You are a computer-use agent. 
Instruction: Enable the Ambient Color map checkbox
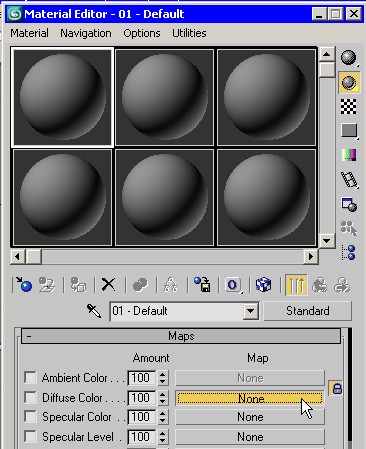(x=30, y=378)
